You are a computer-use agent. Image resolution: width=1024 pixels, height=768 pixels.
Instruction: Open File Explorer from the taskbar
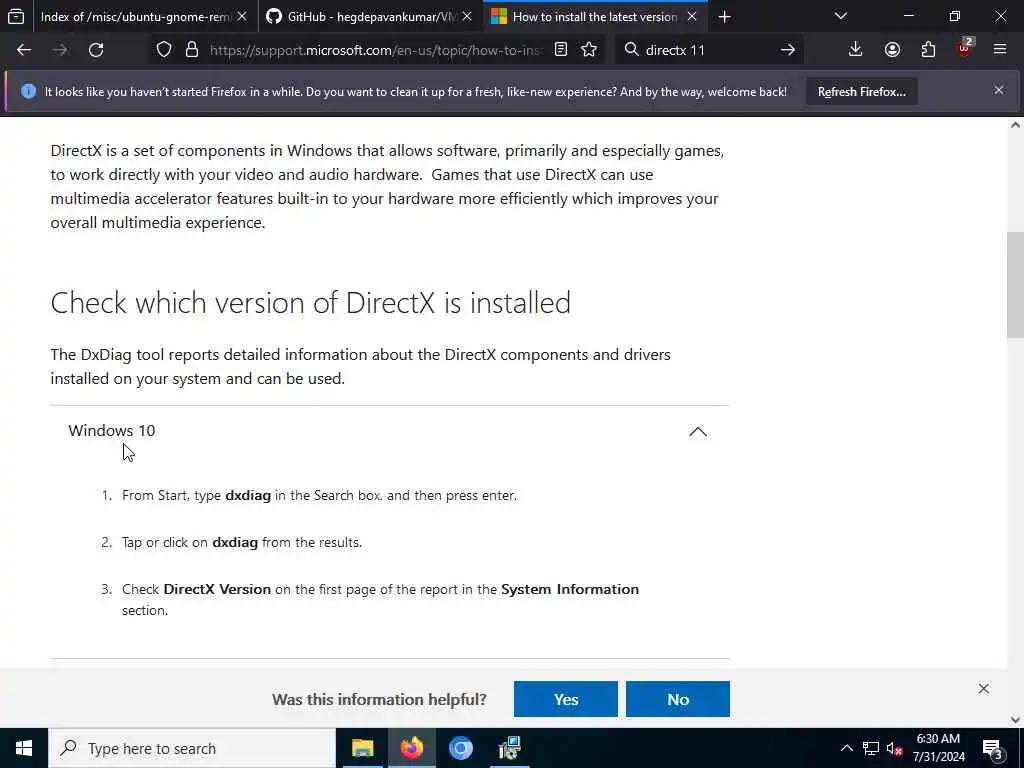click(x=362, y=748)
